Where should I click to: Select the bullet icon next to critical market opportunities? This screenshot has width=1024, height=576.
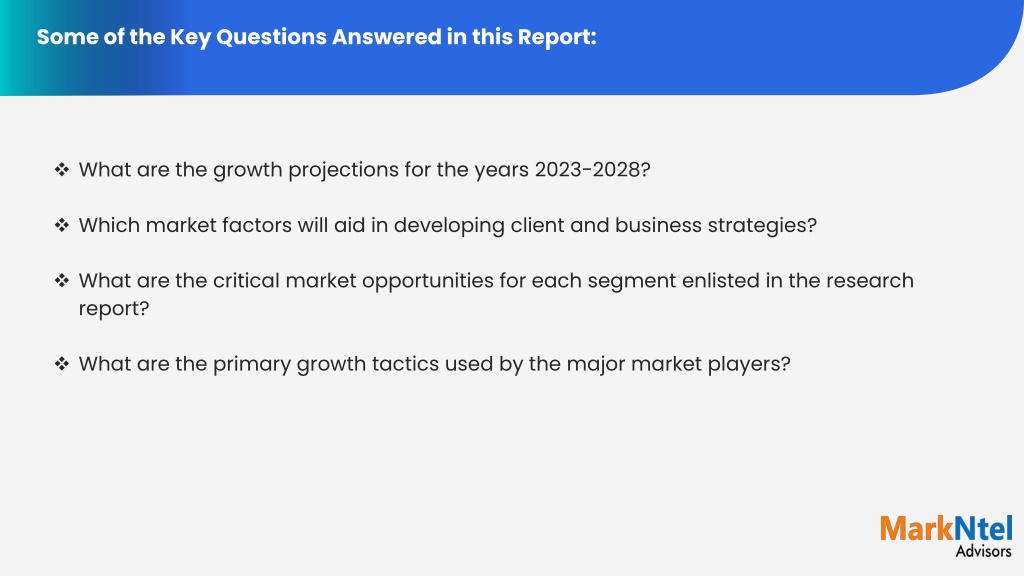[62, 281]
